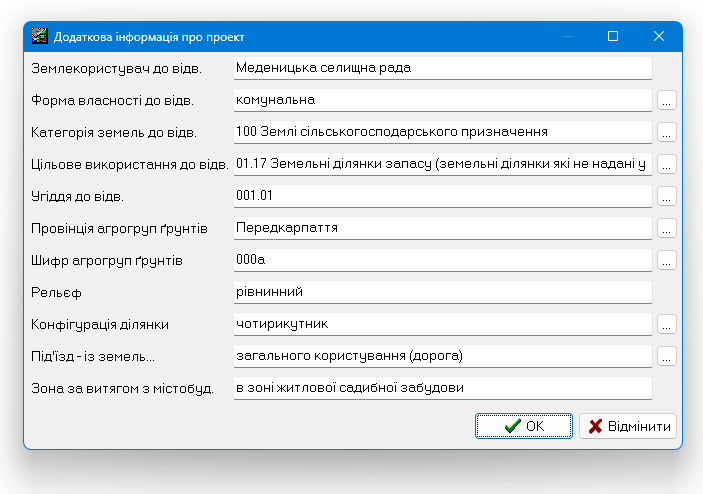Screen dimensions: 703x494
Task: Open browse button for Категорія земель field
Action: pos(667,132)
